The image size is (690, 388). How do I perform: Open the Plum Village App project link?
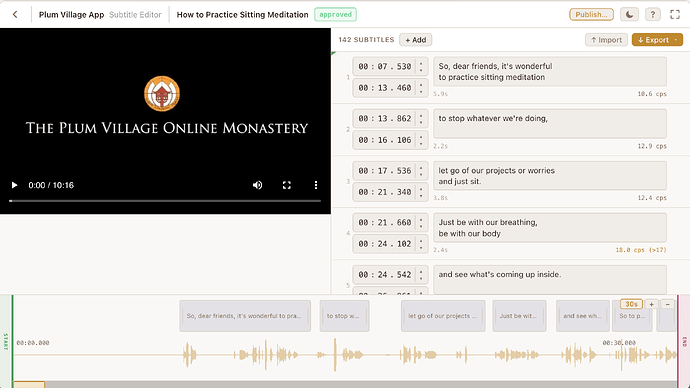click(71, 15)
